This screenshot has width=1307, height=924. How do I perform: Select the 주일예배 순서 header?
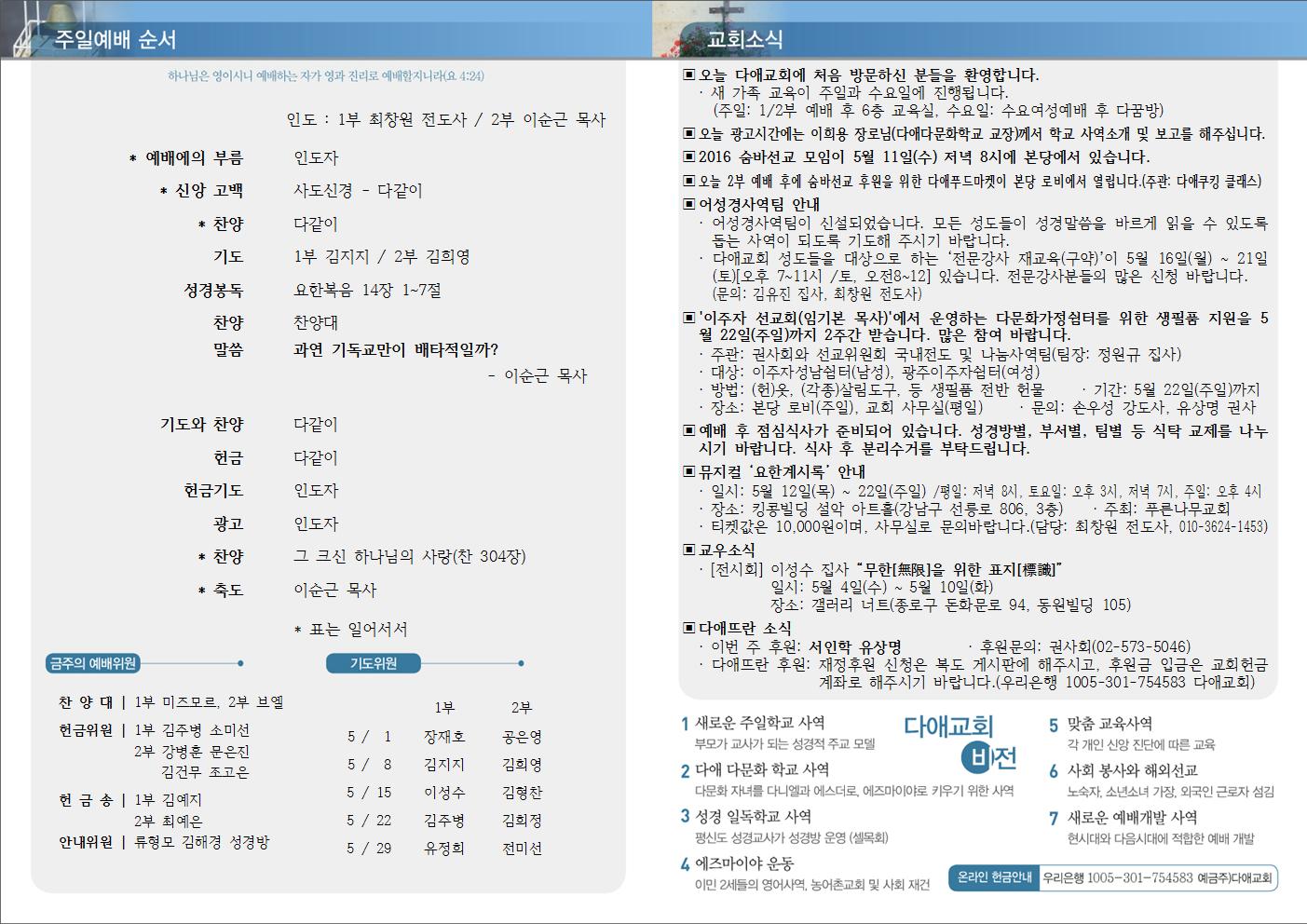pyautogui.click(x=115, y=39)
